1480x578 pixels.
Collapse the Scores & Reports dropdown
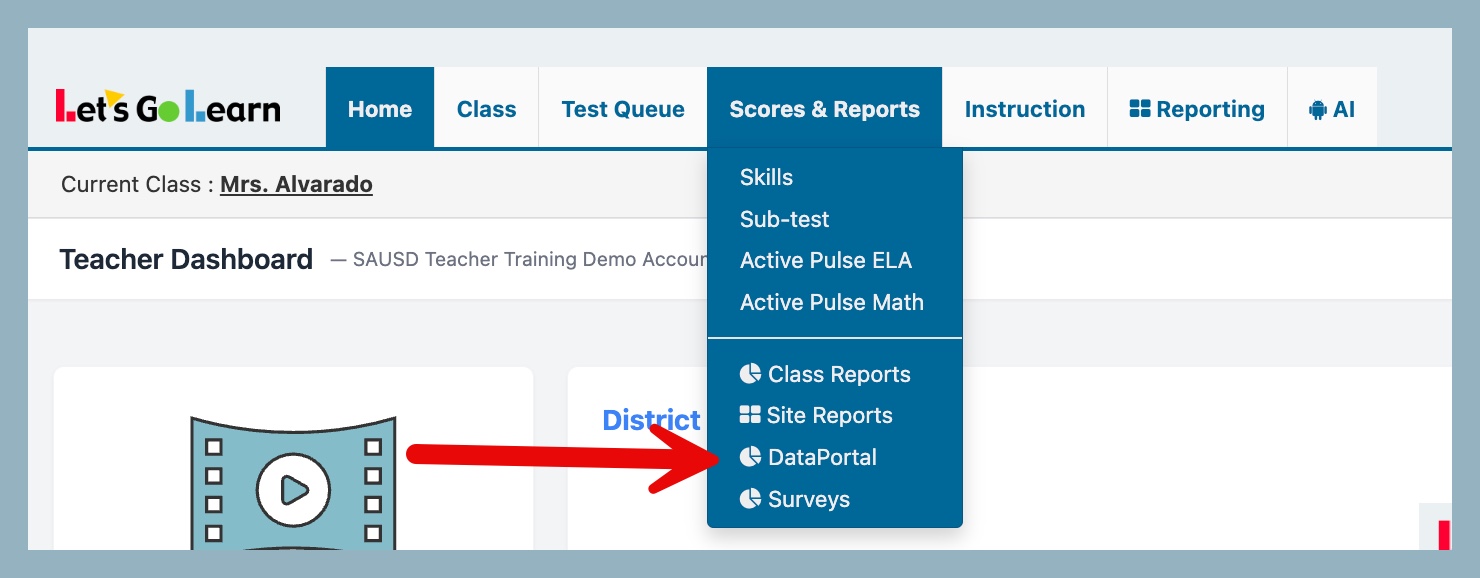coord(824,109)
